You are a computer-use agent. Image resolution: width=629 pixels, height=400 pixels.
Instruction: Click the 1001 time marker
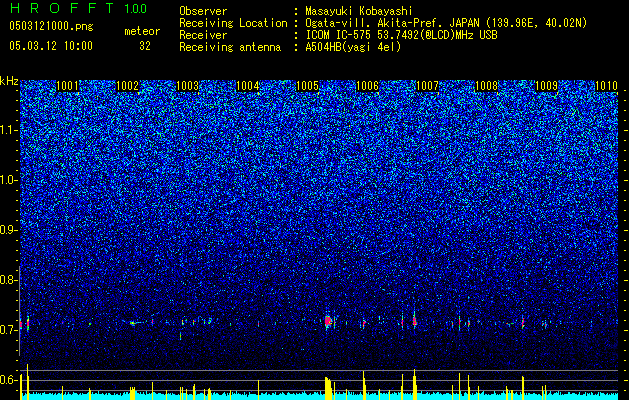click(x=67, y=86)
